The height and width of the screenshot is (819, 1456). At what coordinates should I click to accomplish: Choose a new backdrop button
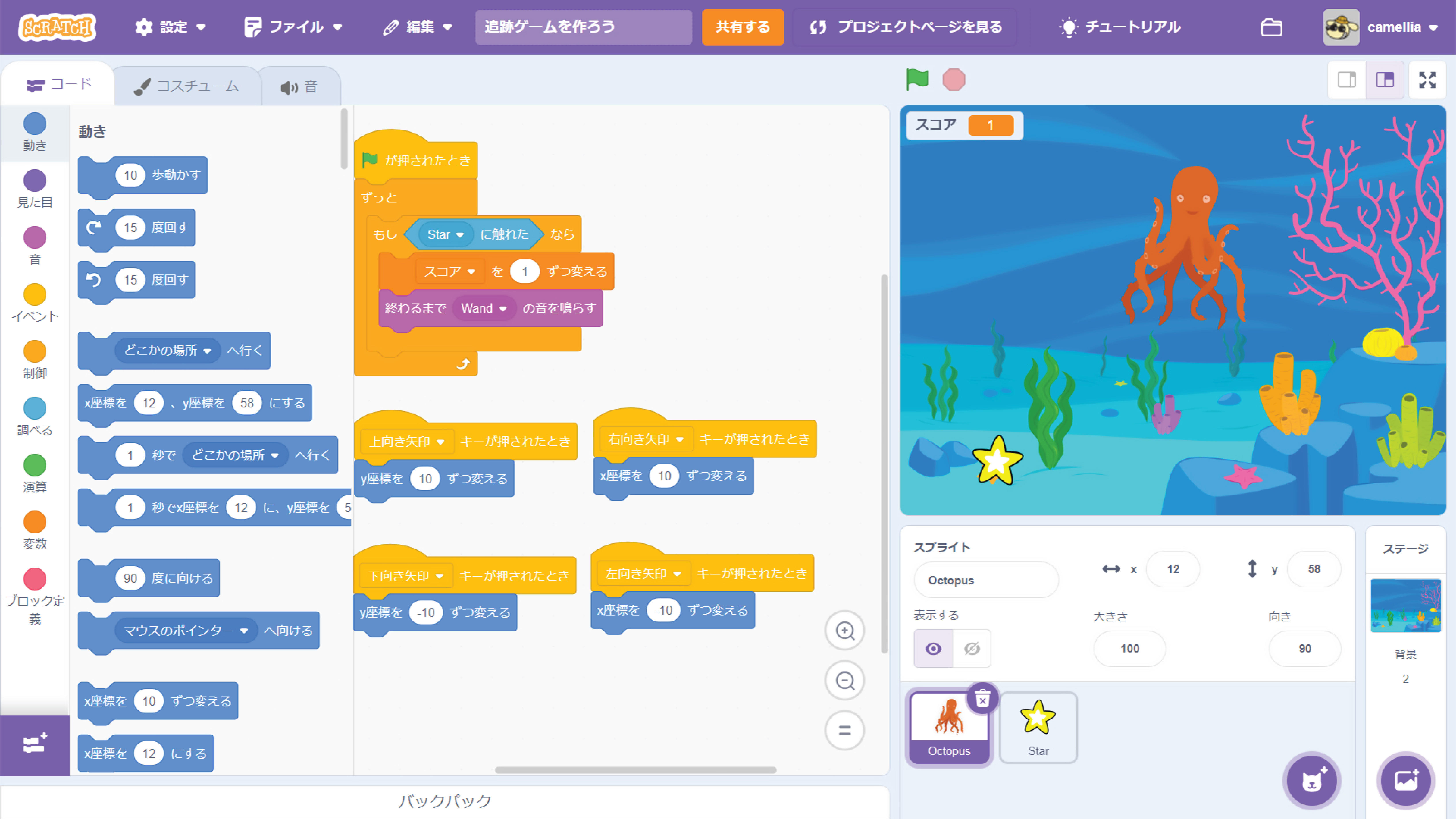(1406, 781)
